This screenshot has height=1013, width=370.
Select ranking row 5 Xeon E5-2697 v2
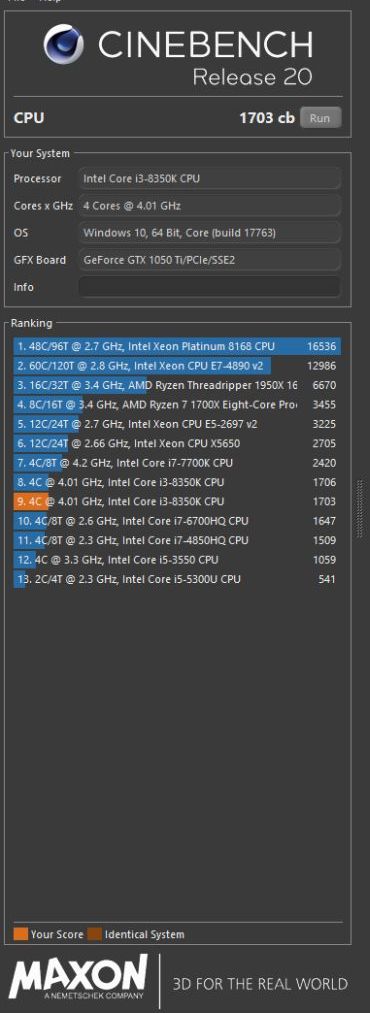[x=177, y=424]
